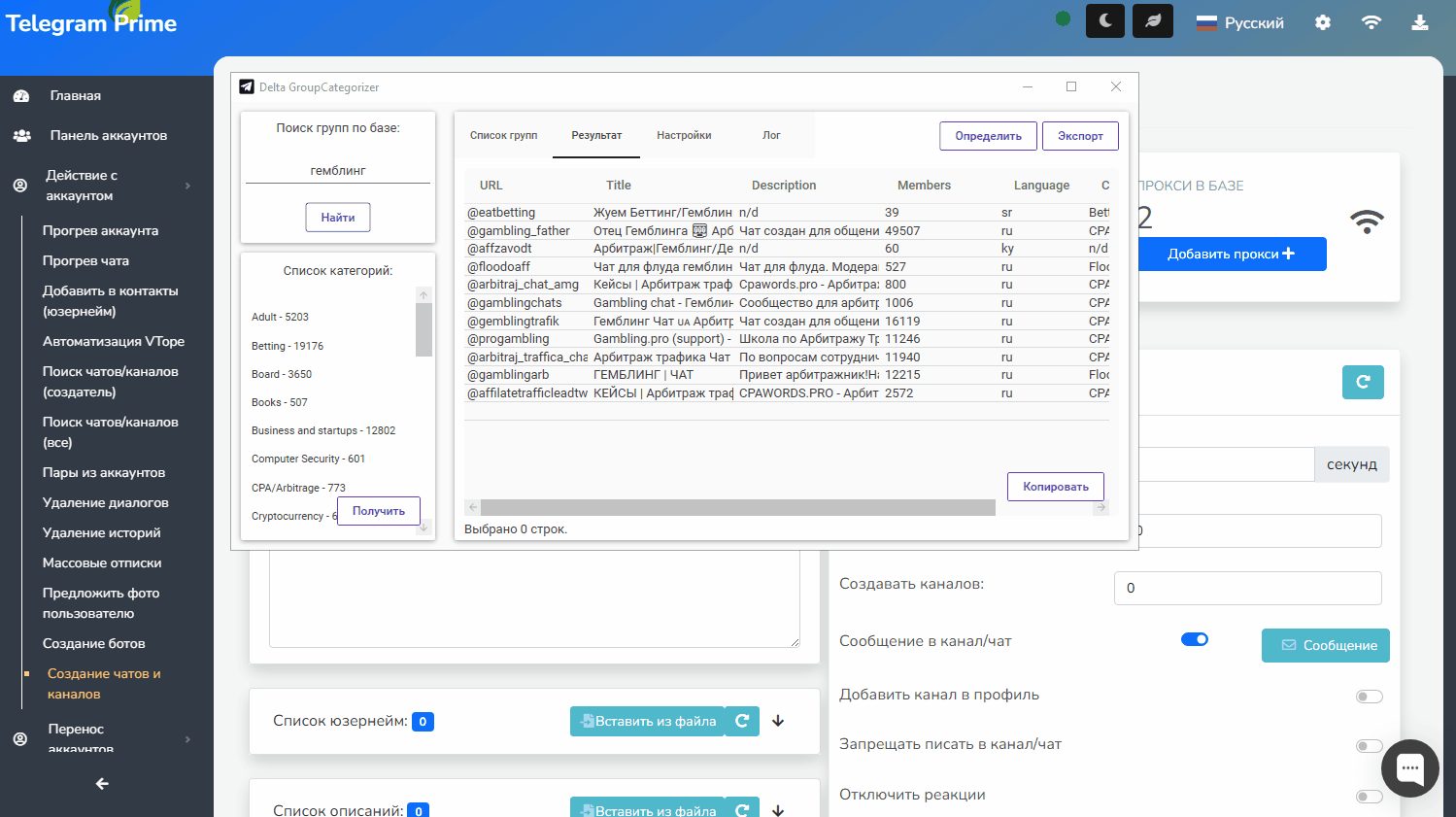Toggle Сообщение в канал/чат switch
The height and width of the screenshot is (817, 1456).
[1195, 639]
